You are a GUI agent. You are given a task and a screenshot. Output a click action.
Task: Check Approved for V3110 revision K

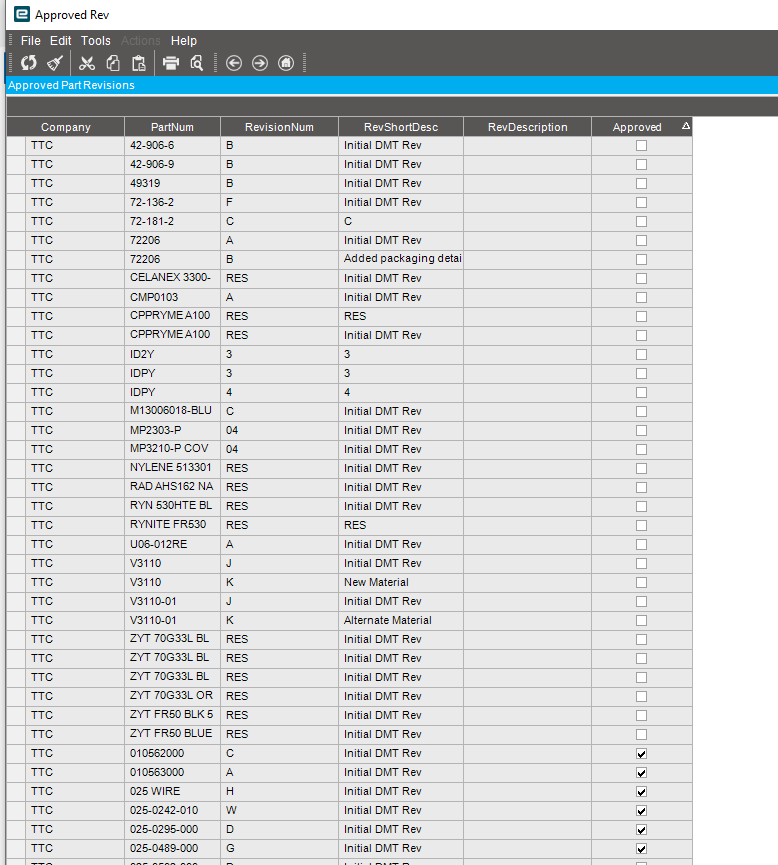point(641,583)
